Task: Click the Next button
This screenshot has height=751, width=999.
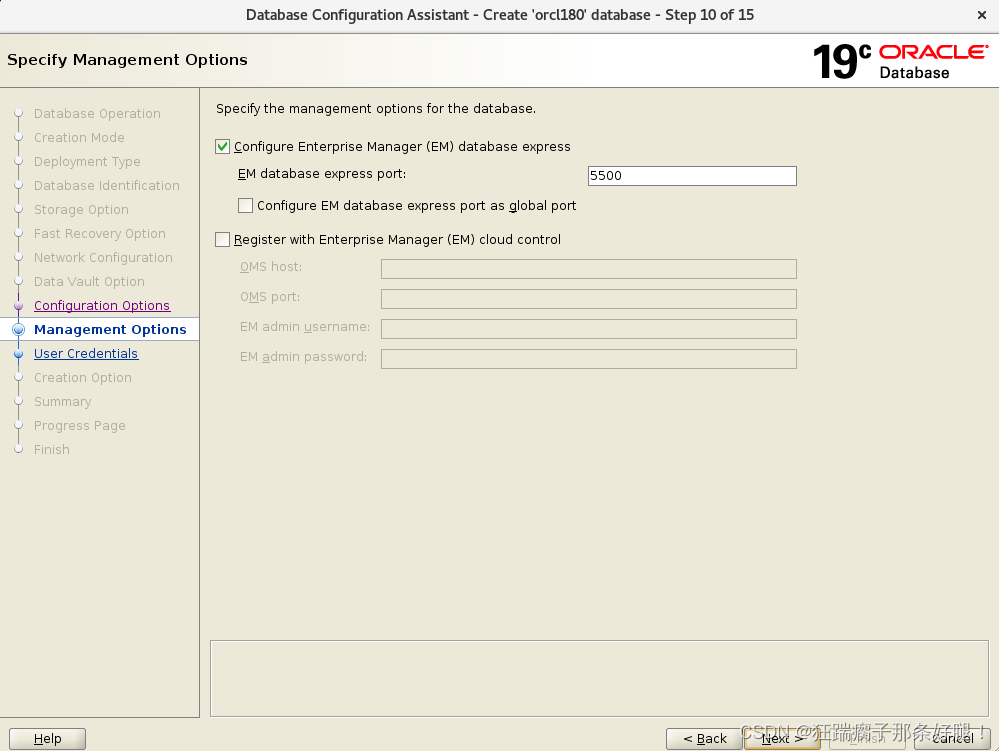Action: (x=782, y=739)
